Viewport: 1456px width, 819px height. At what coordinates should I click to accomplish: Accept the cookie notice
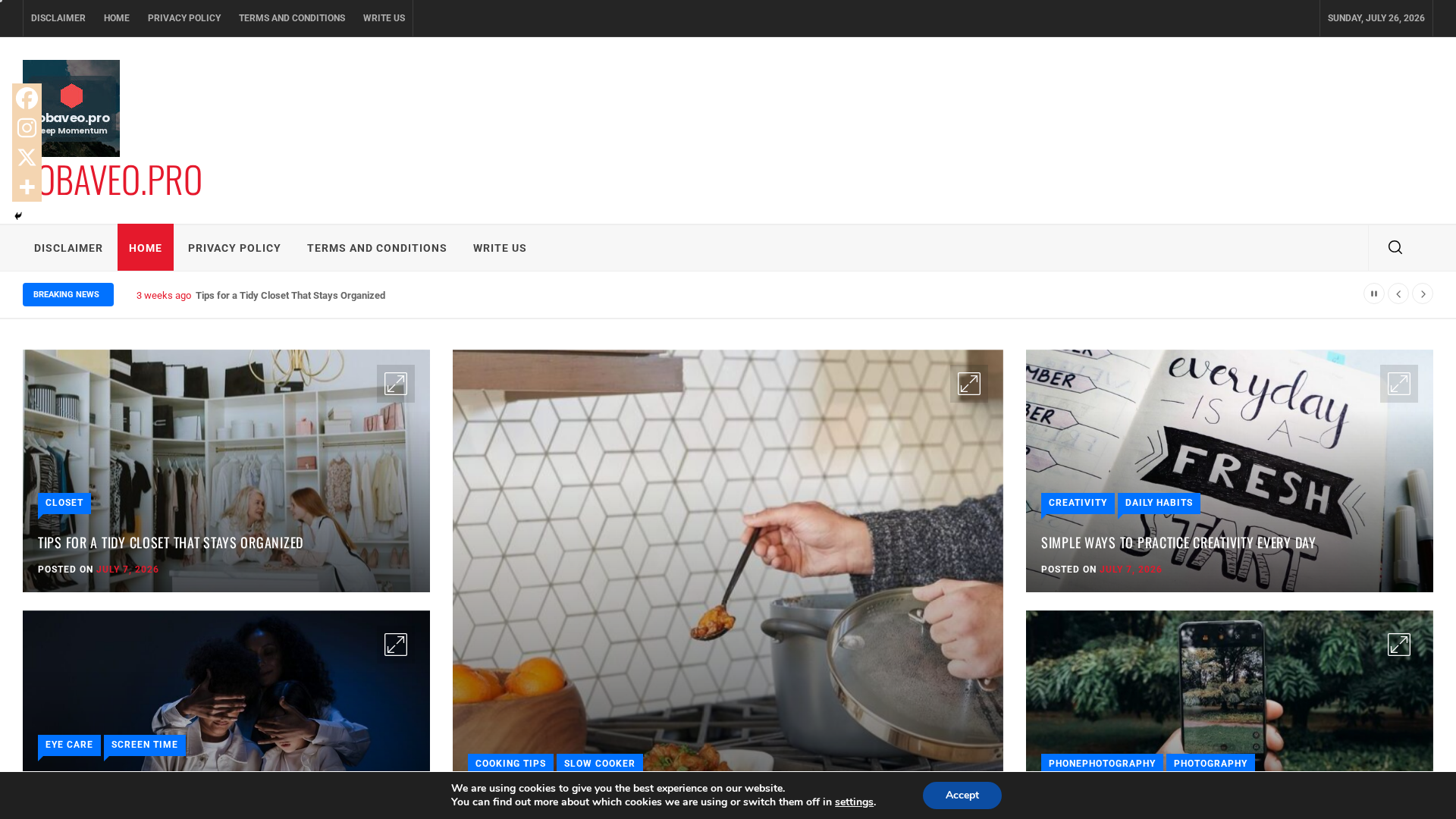tap(962, 795)
